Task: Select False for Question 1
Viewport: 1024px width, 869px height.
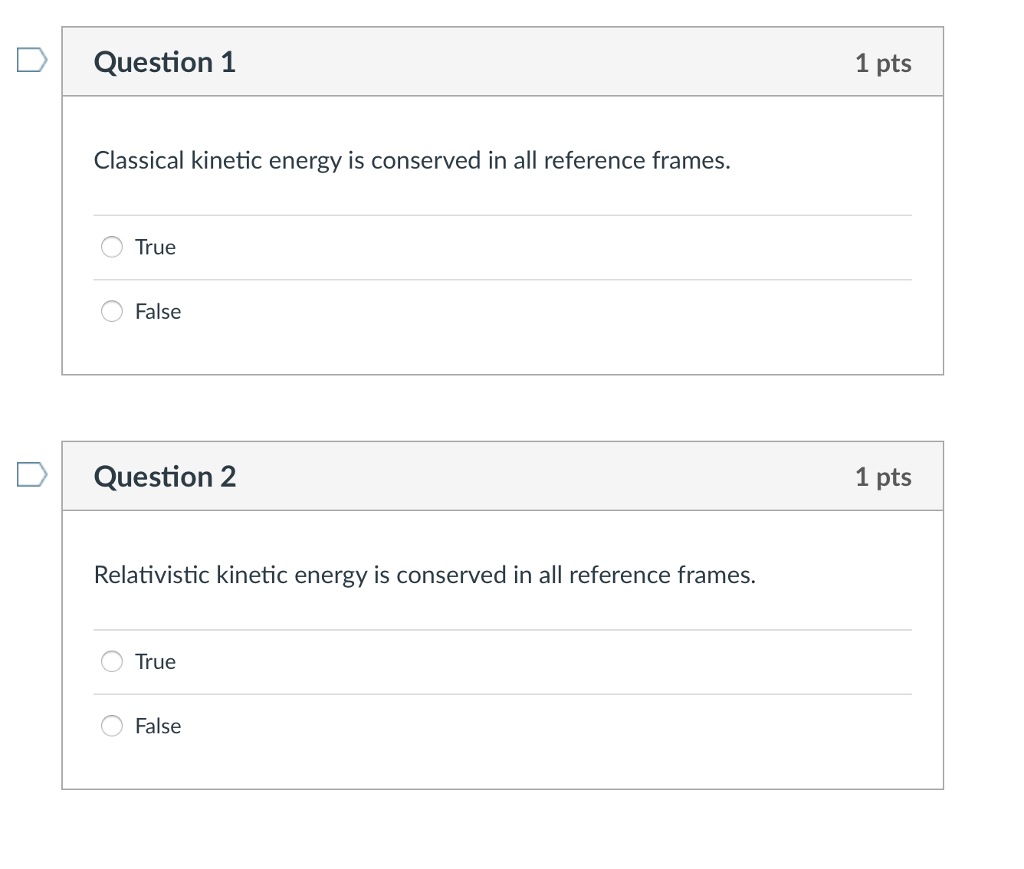Action: tap(112, 311)
